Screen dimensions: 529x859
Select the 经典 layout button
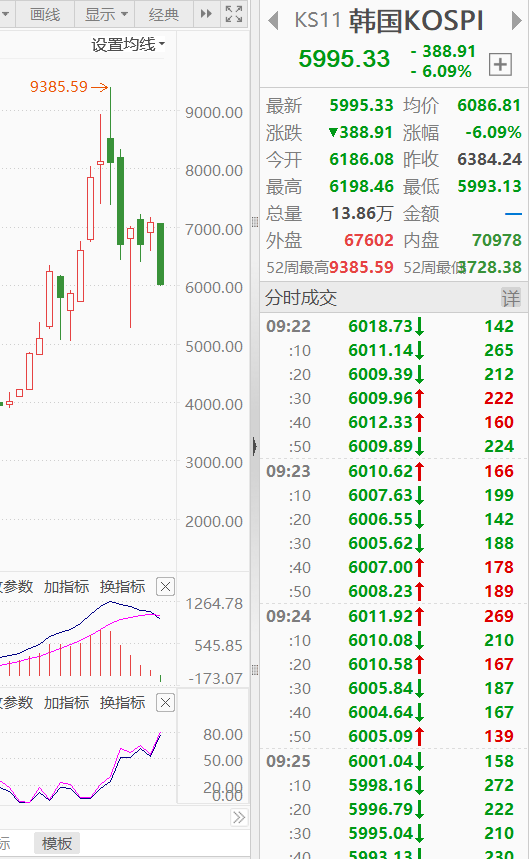pos(164,14)
